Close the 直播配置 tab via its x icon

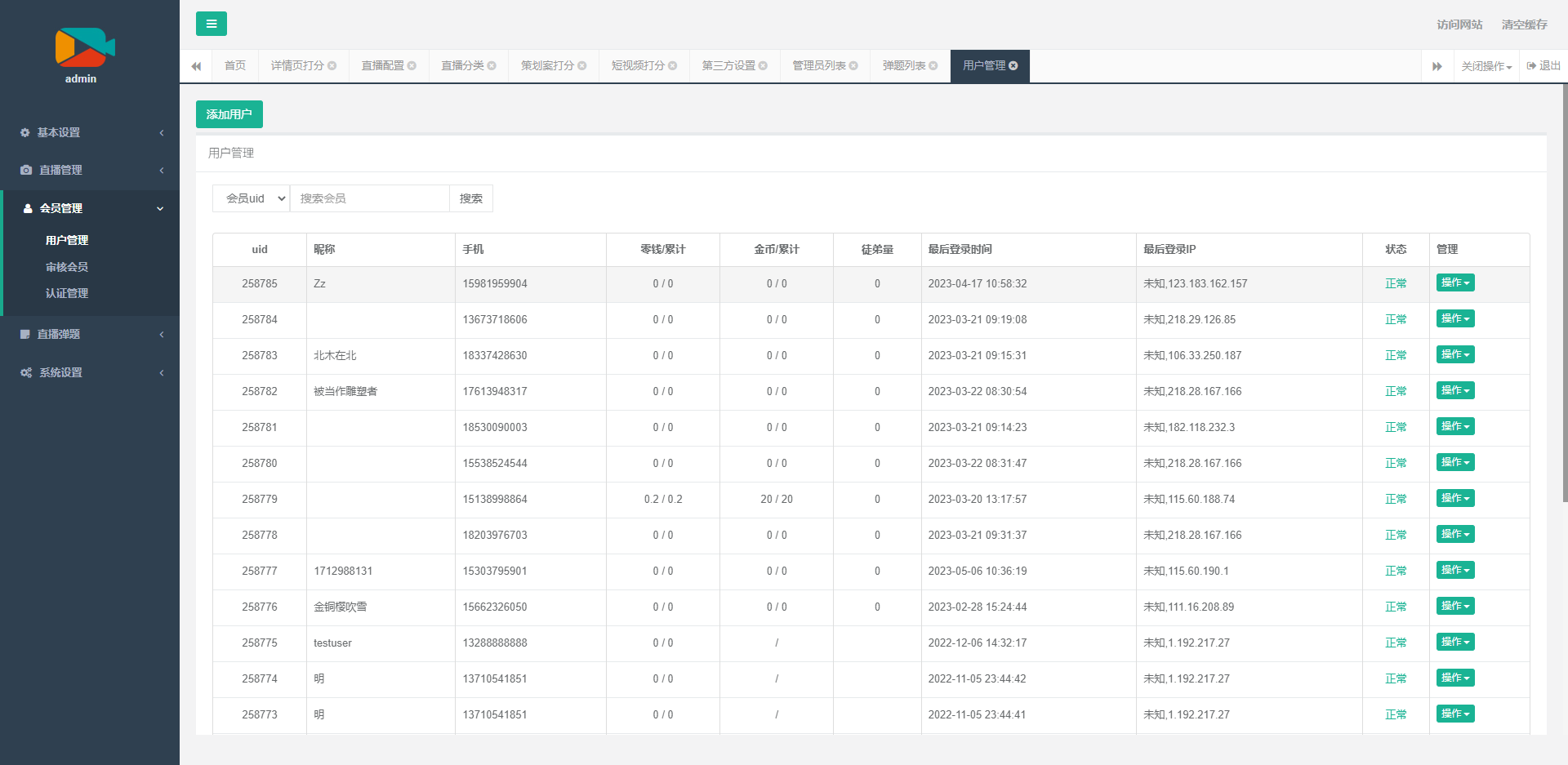click(x=412, y=66)
